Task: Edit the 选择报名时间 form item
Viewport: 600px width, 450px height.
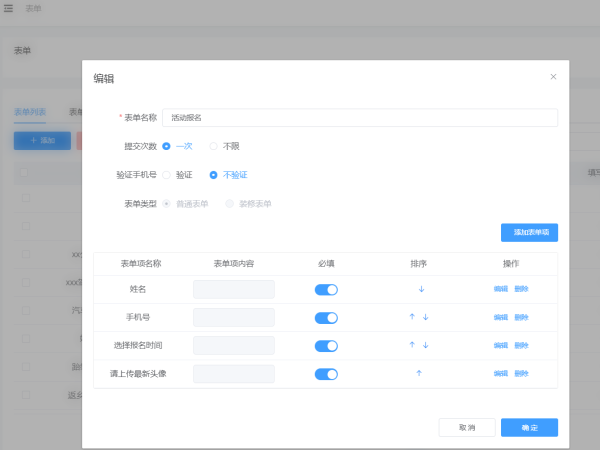Action: [x=501, y=345]
